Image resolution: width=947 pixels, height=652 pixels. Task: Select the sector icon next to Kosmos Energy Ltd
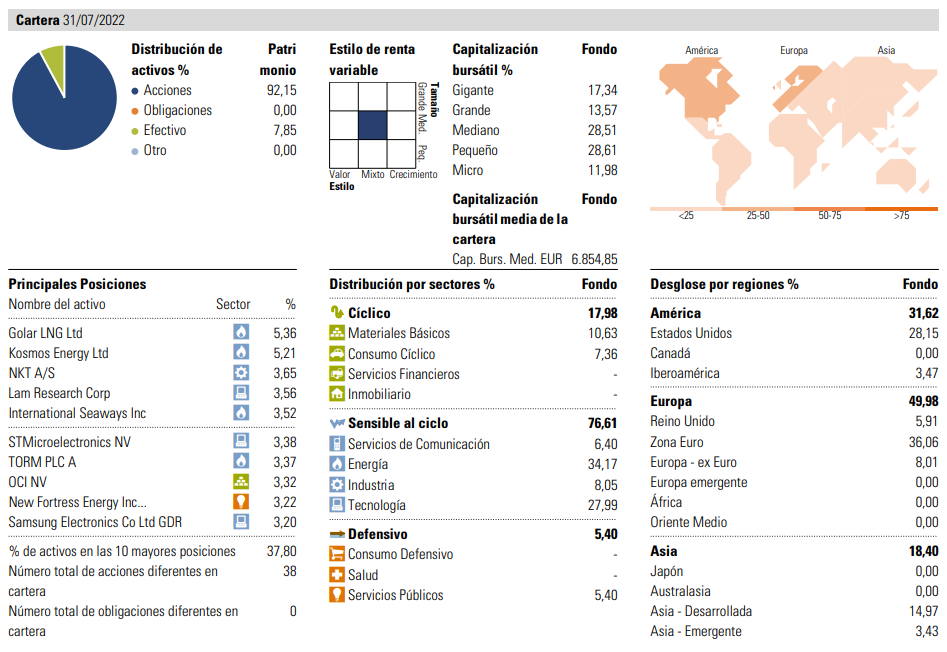(x=241, y=352)
